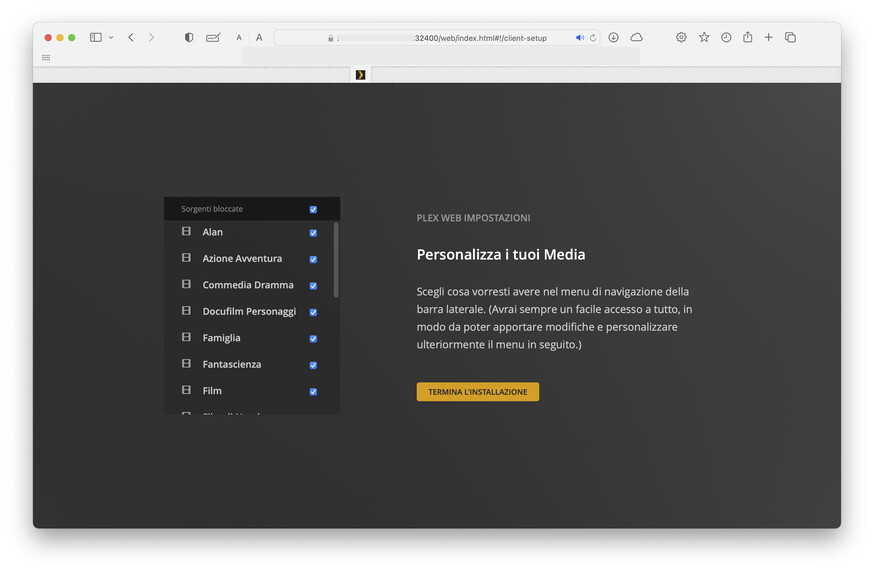Uncheck the Docufilm Personaggi checkbox

(313, 312)
